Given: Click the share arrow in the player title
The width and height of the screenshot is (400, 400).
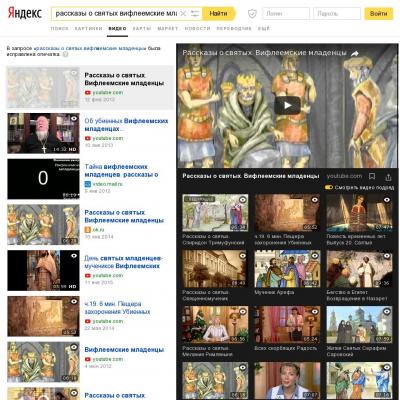Looking at the screenshot, I should coord(355,53).
